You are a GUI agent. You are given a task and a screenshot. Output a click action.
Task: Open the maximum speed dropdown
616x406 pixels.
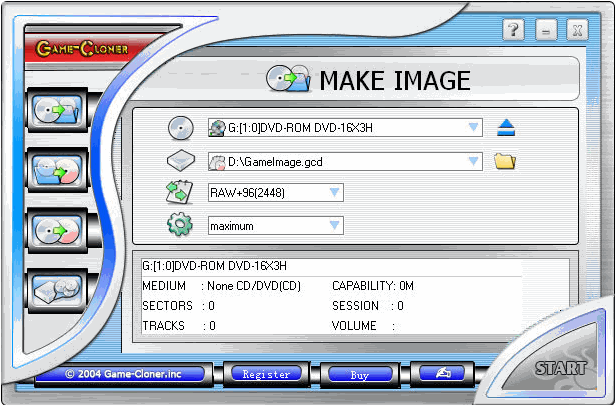coord(275,226)
